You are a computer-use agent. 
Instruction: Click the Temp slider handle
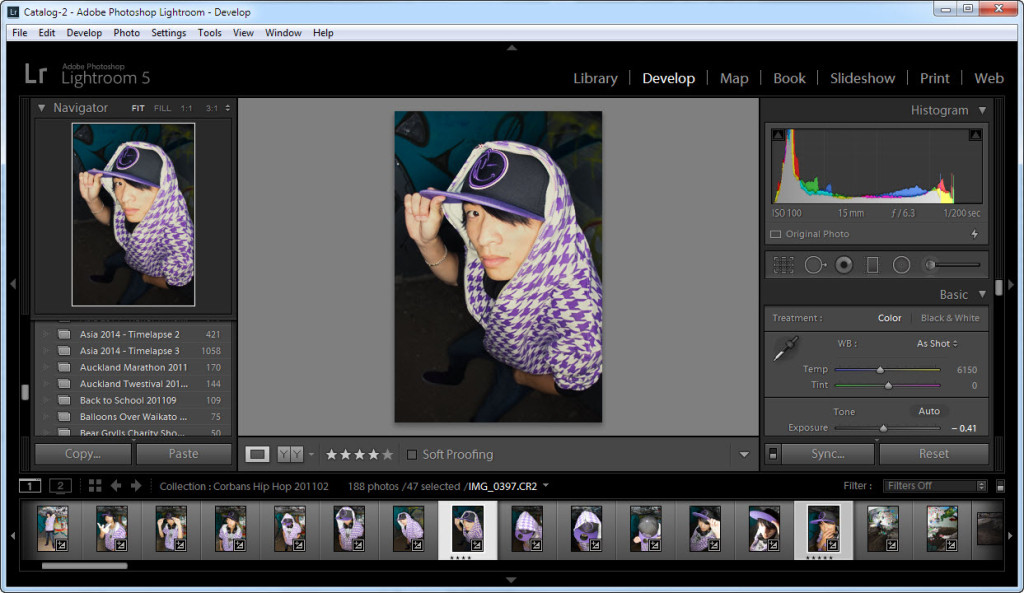(881, 370)
